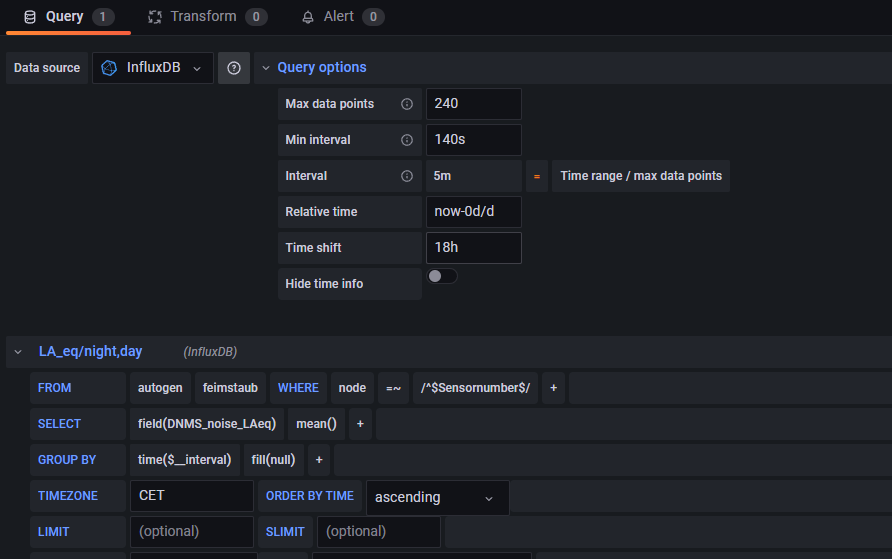The width and height of the screenshot is (892, 559).
Task: Edit the TIMEZONE field CET
Action: tap(192, 496)
